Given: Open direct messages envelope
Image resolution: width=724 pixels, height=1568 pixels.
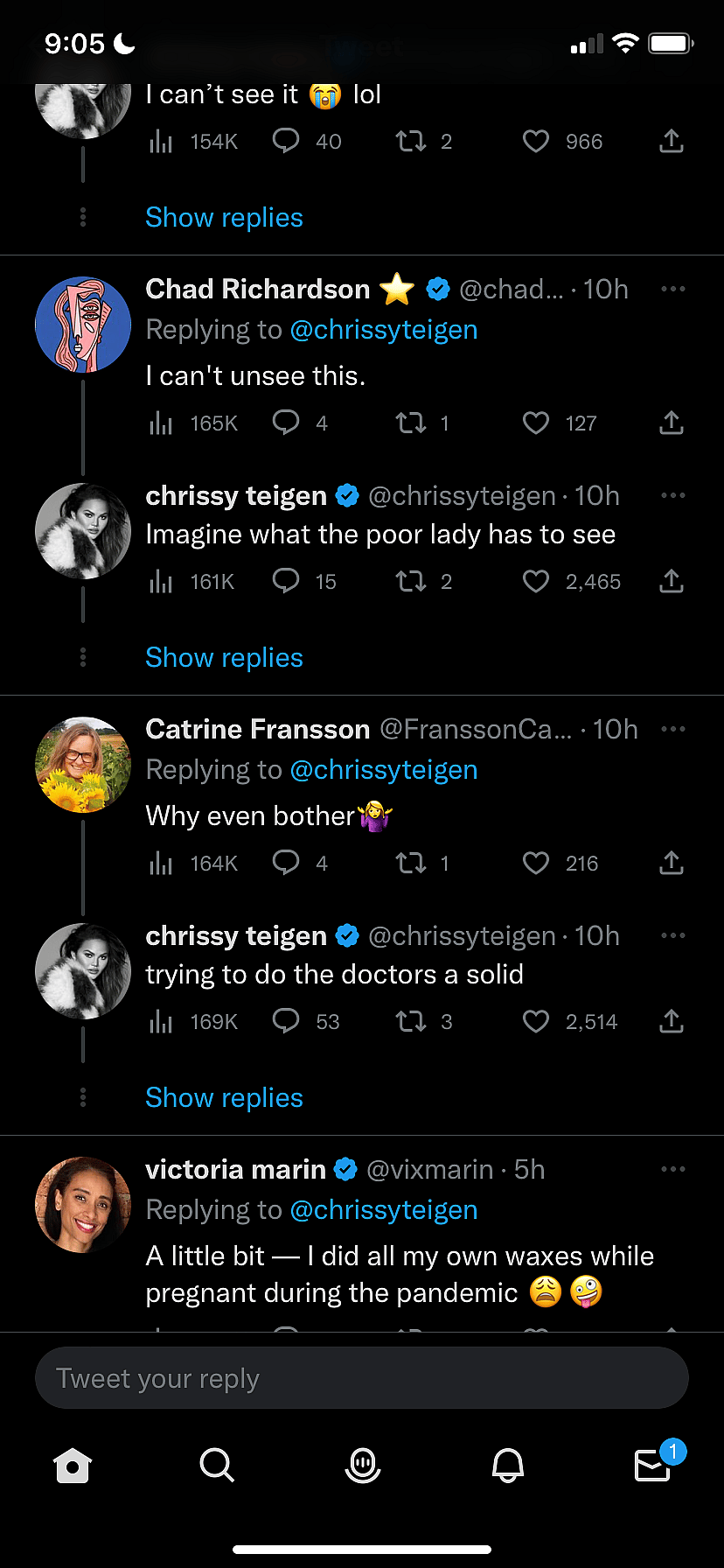Looking at the screenshot, I should click(652, 1465).
